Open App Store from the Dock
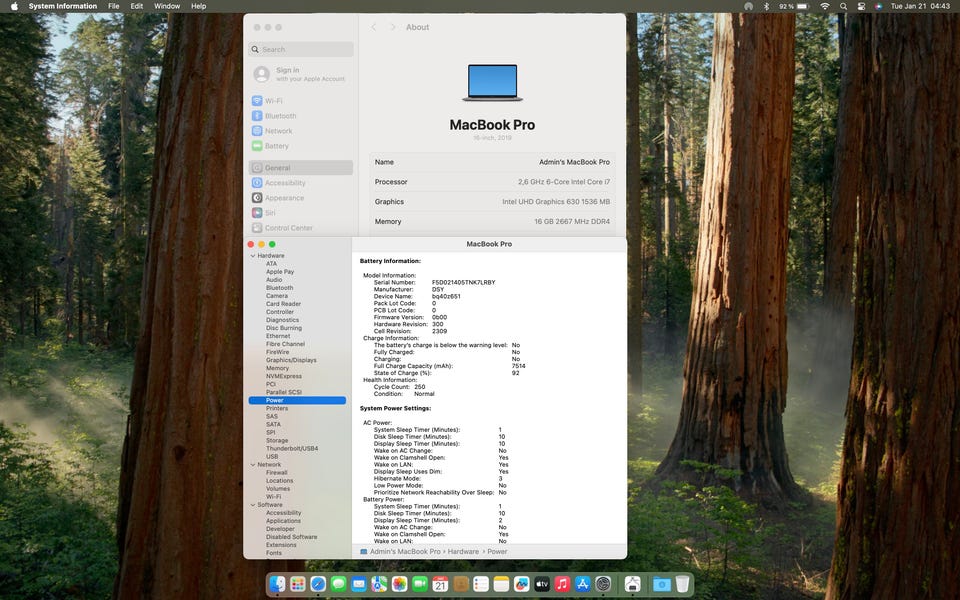The width and height of the screenshot is (960, 600). coord(583,584)
